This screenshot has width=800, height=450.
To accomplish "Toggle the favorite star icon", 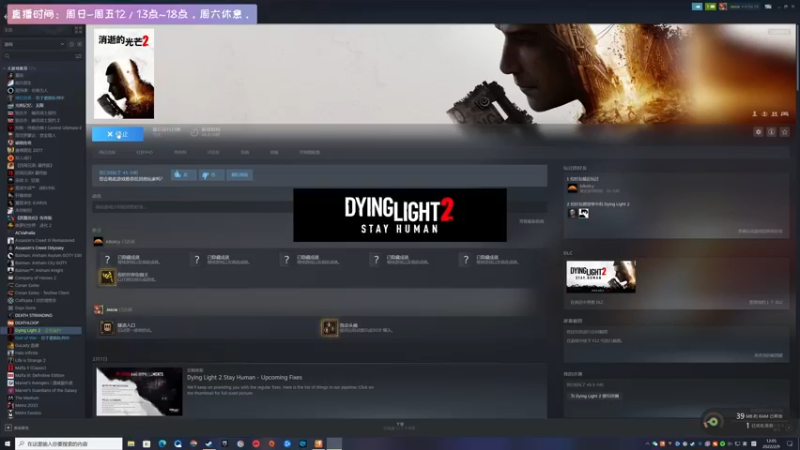I will (x=785, y=132).
